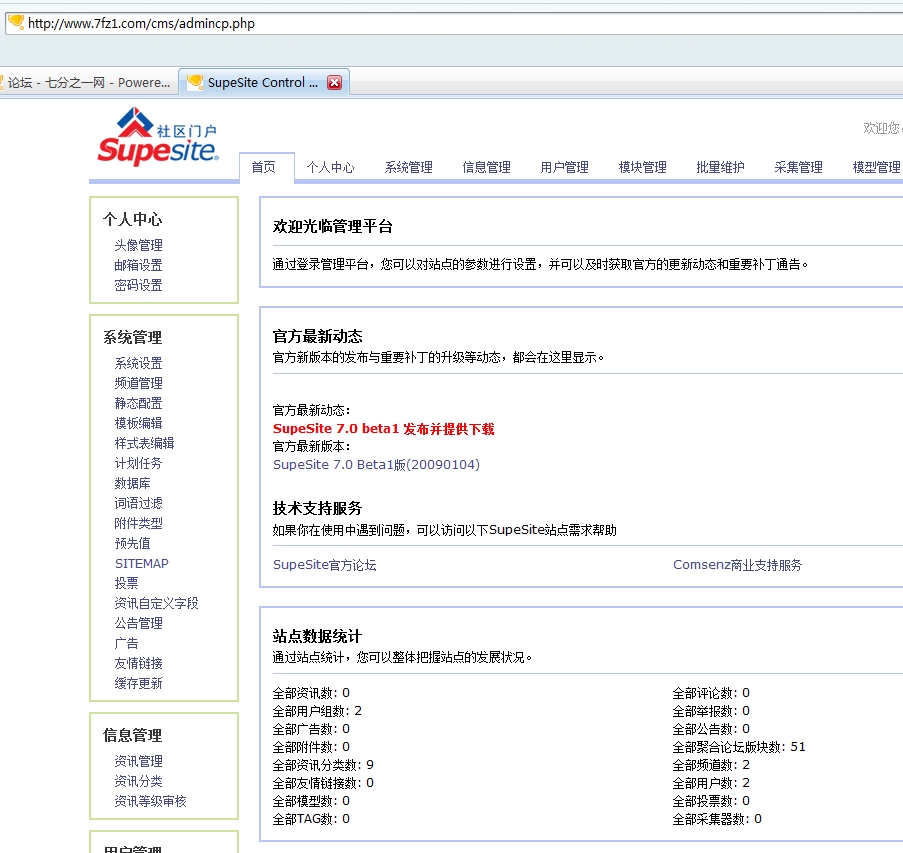The width and height of the screenshot is (903, 853).
Task: Click the red SupeSite 7.0 beta1 发布并提供下载 link
Action: (x=384, y=429)
